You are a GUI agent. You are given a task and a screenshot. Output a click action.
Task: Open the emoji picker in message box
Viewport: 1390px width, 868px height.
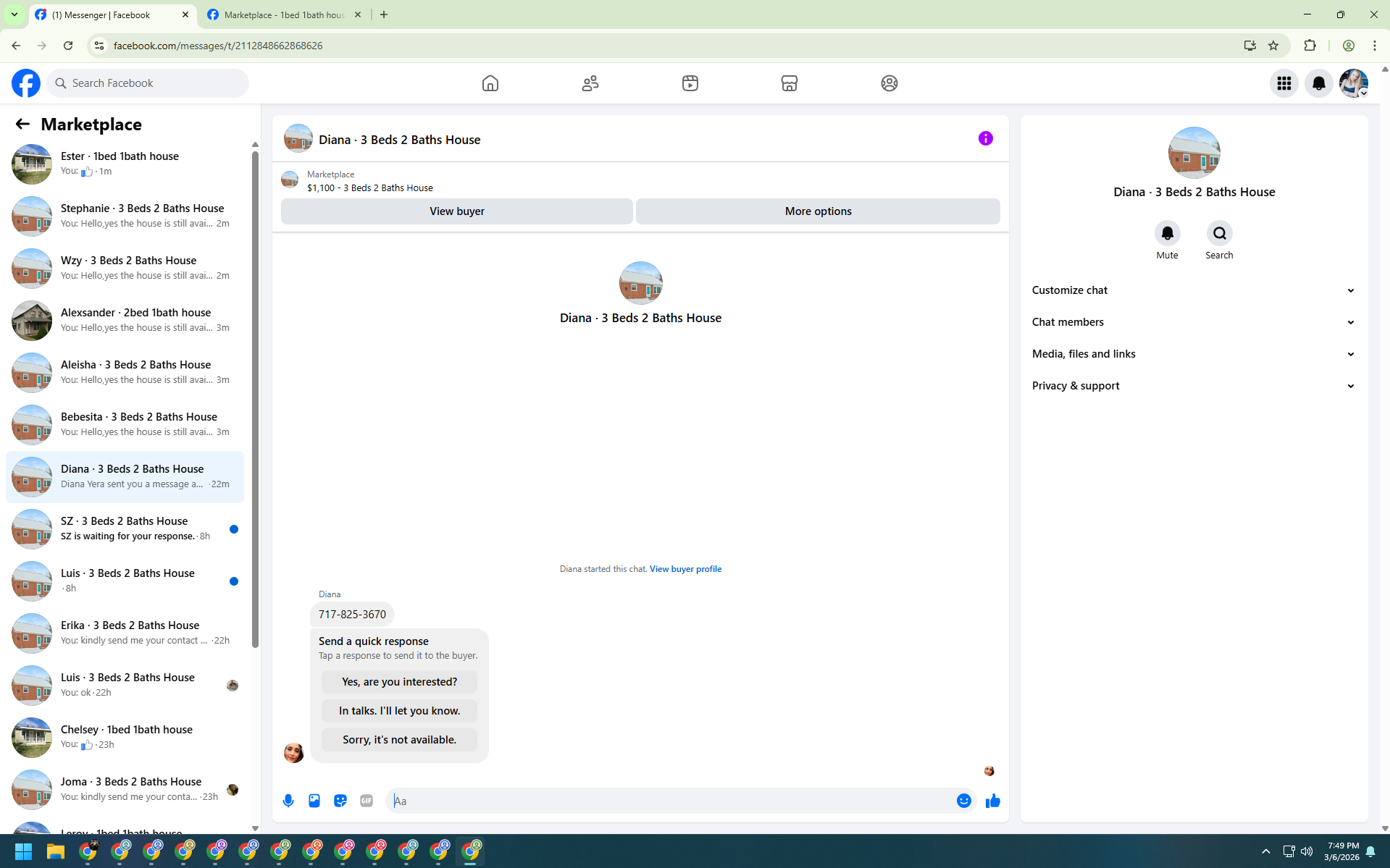coord(964,801)
